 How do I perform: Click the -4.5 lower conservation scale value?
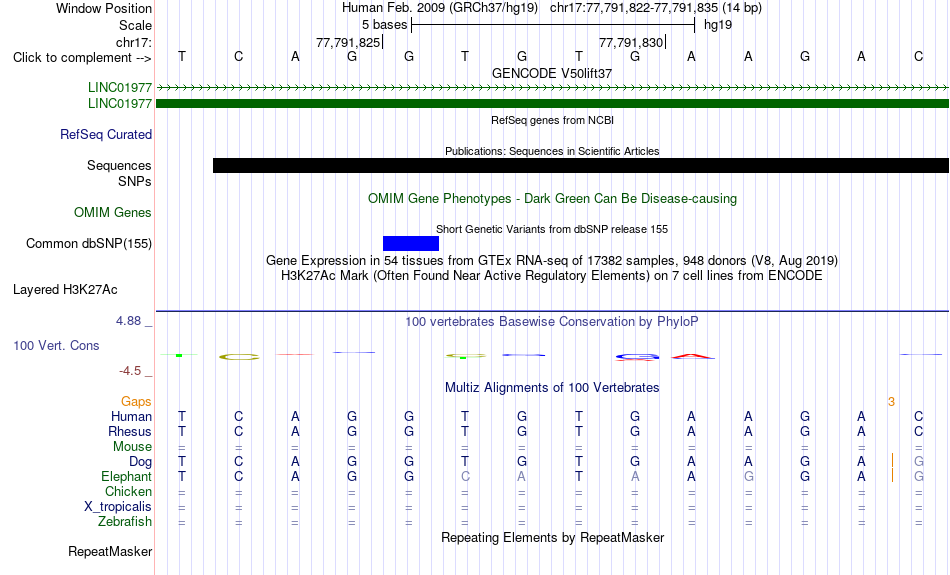tap(130, 371)
